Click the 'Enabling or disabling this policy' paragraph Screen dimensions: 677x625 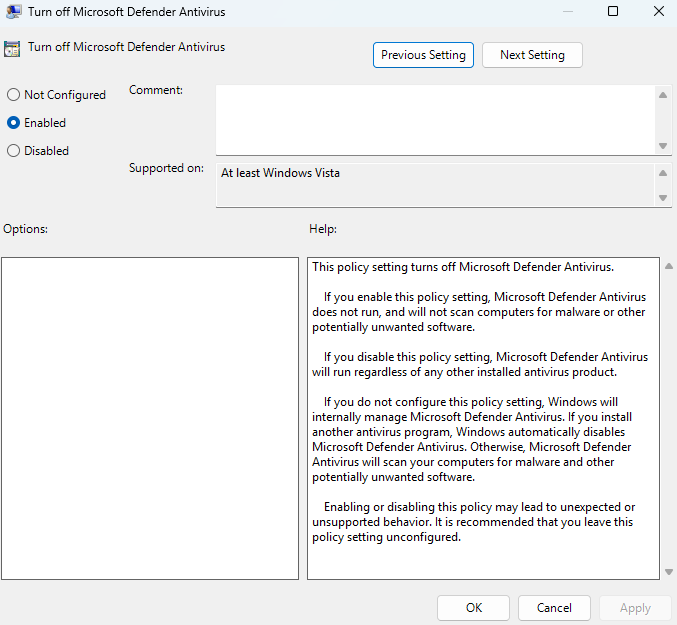pyautogui.click(x=473, y=522)
